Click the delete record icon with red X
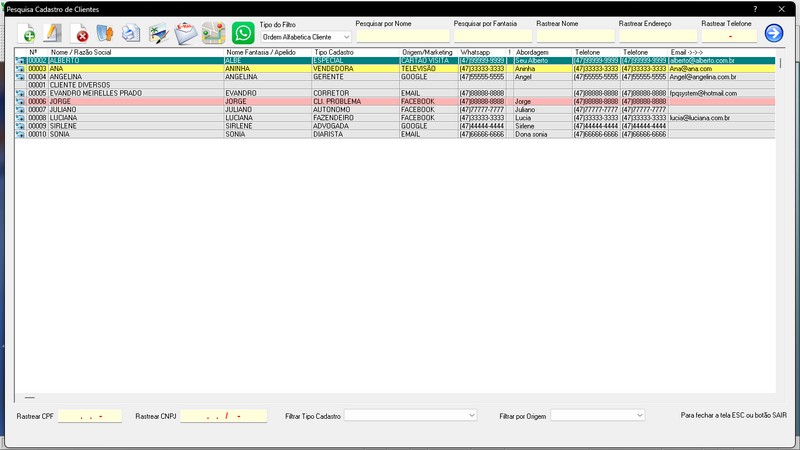 click(79, 33)
